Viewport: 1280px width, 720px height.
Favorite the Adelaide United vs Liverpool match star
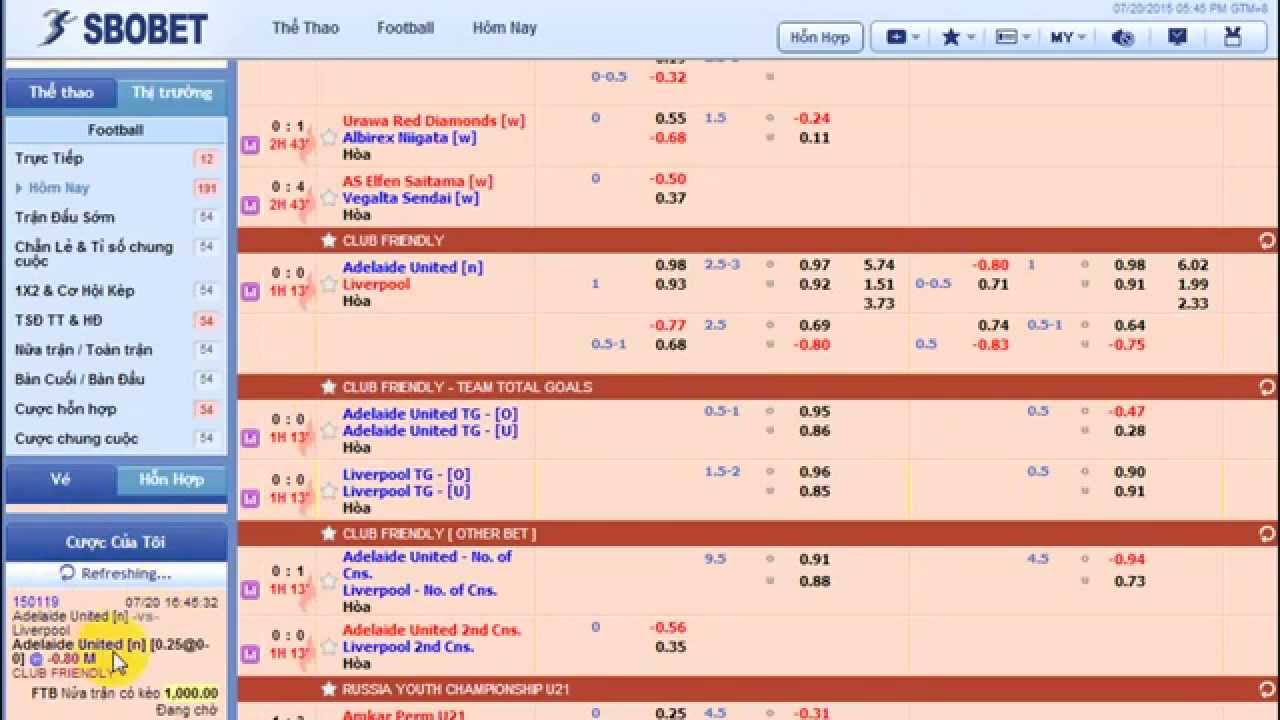[329, 284]
